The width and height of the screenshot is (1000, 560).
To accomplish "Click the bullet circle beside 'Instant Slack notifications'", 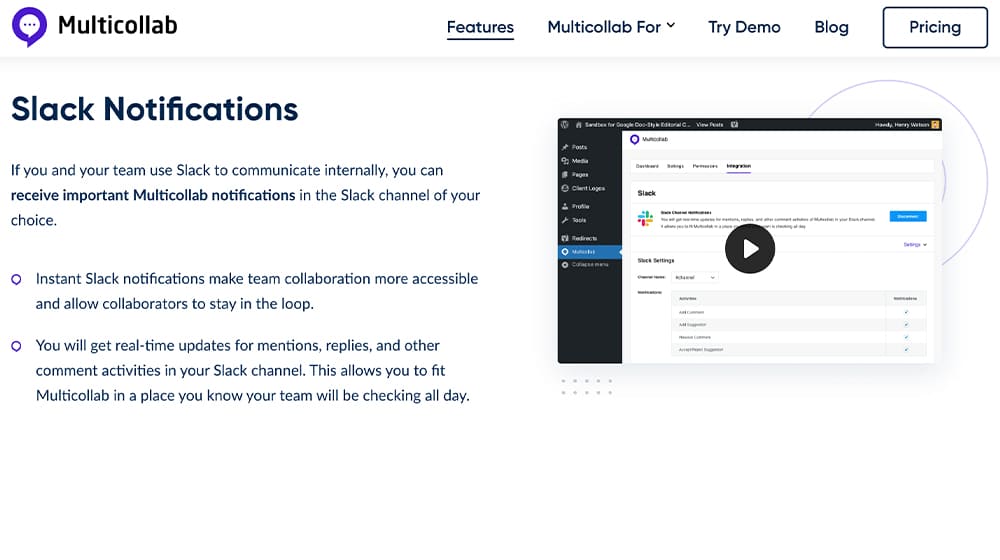I will 17,279.
